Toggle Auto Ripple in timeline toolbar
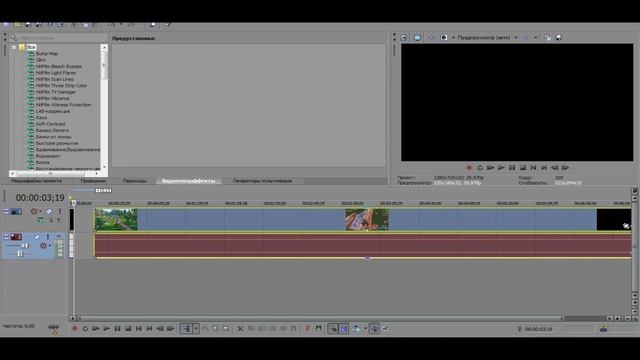 [x=356, y=329]
